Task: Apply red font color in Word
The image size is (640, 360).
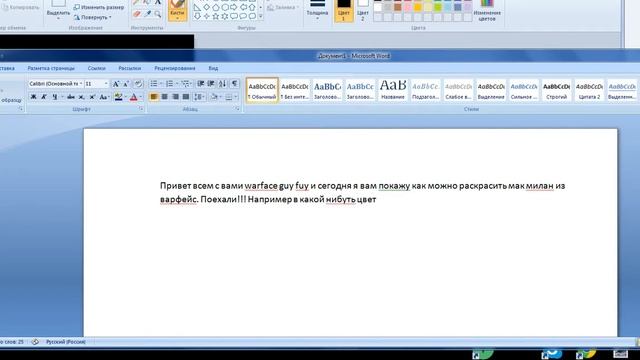Action: (133, 97)
